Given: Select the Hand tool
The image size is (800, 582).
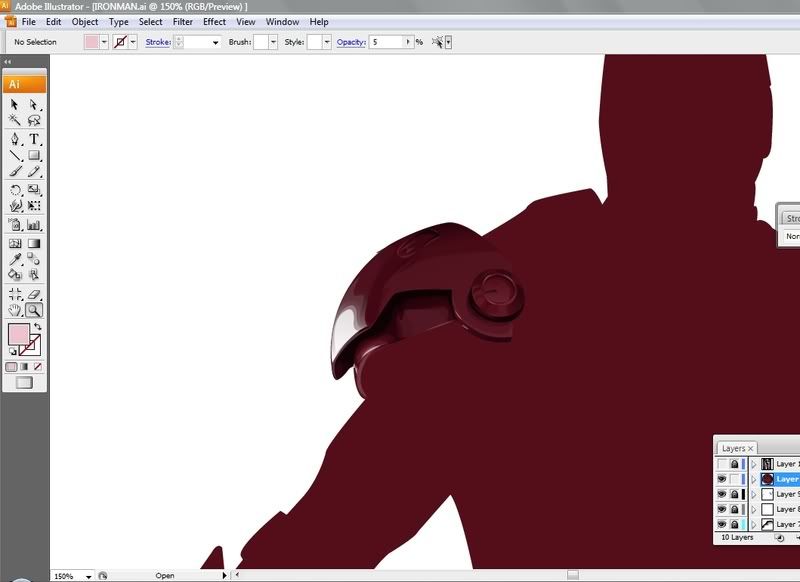Looking at the screenshot, I should 15,310.
